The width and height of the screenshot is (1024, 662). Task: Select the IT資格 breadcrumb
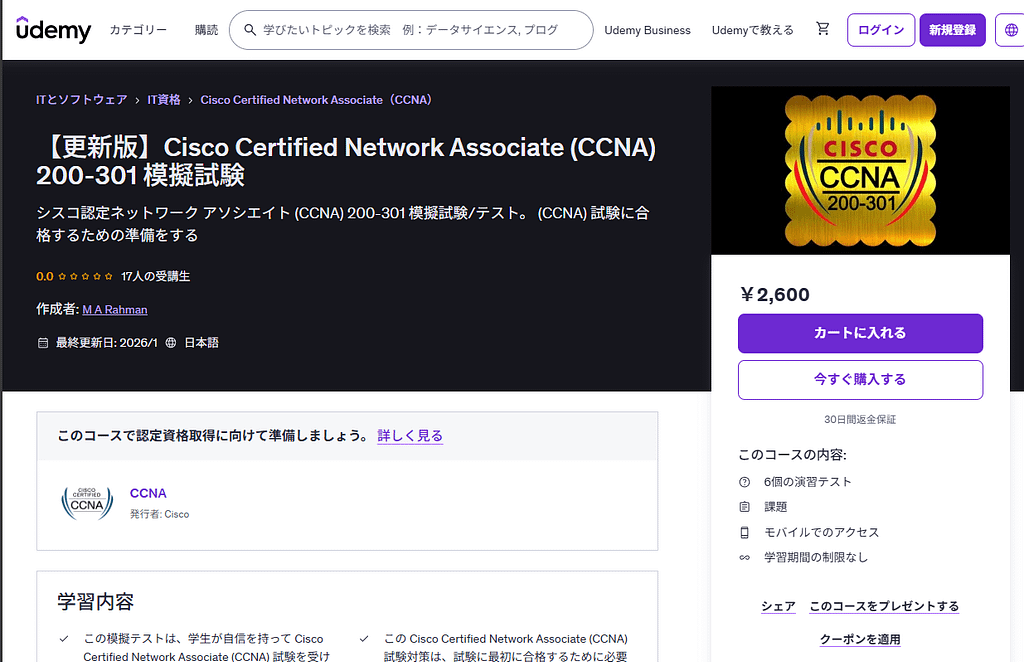pos(164,100)
